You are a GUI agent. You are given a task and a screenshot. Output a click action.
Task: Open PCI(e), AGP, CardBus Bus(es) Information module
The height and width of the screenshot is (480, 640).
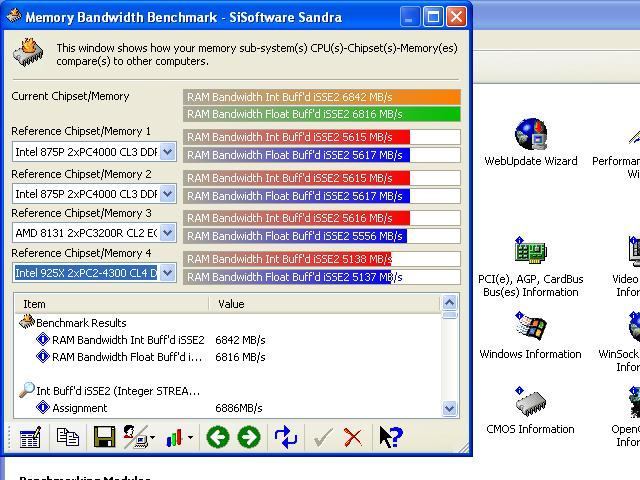531,267
